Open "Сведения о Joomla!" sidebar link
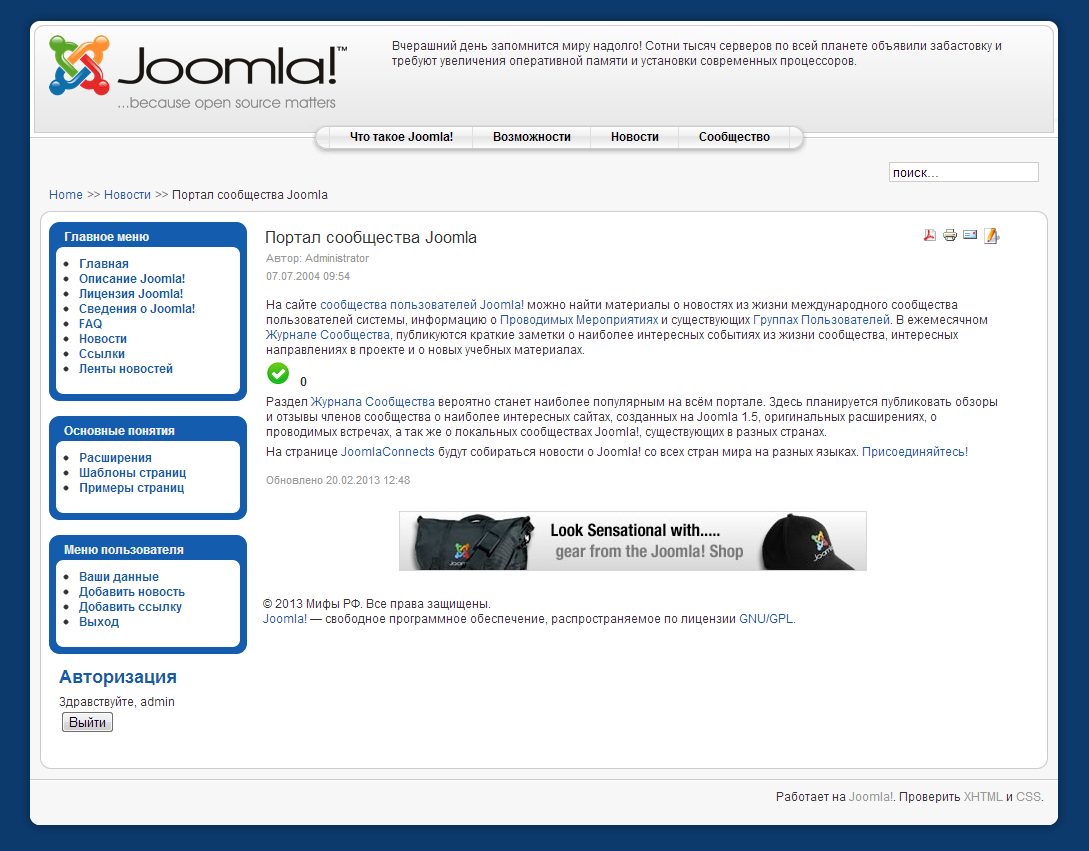This screenshot has height=851, width=1089. 137,308
